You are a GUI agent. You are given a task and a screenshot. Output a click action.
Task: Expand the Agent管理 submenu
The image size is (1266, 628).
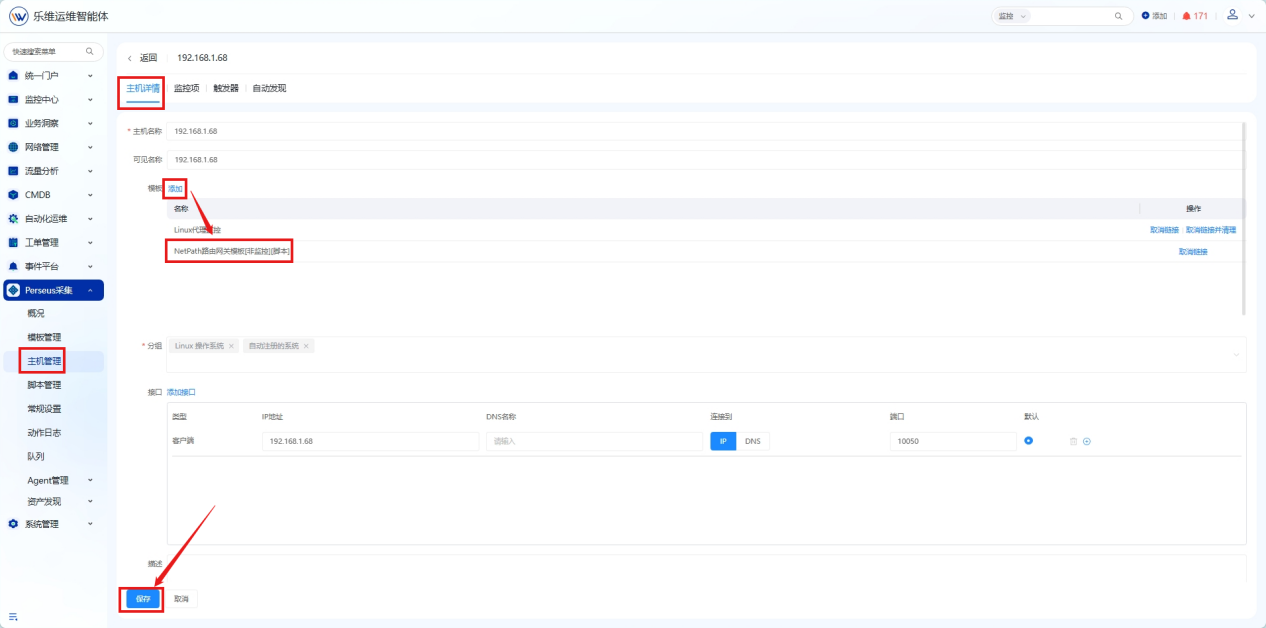[91, 481]
